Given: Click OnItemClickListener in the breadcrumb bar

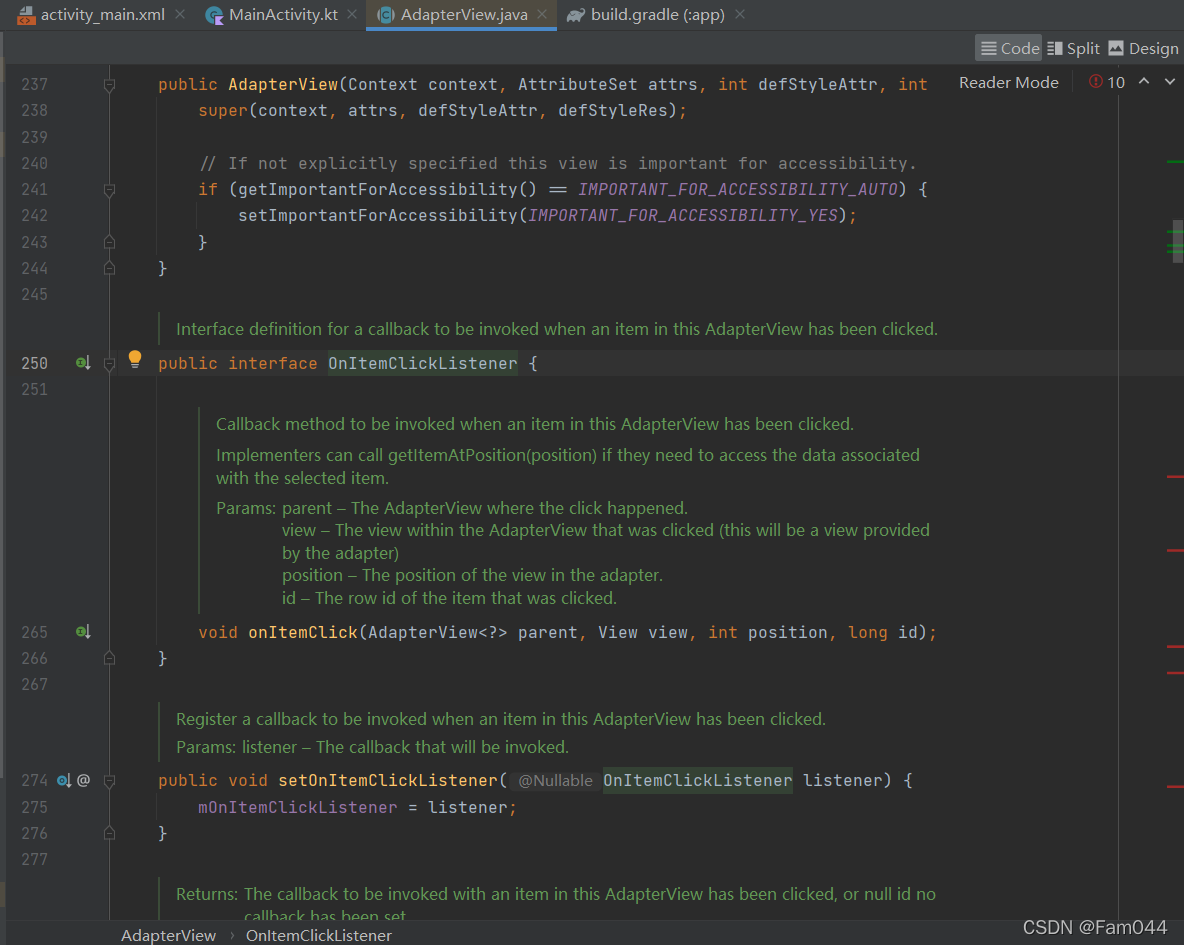Looking at the screenshot, I should coord(319,935).
